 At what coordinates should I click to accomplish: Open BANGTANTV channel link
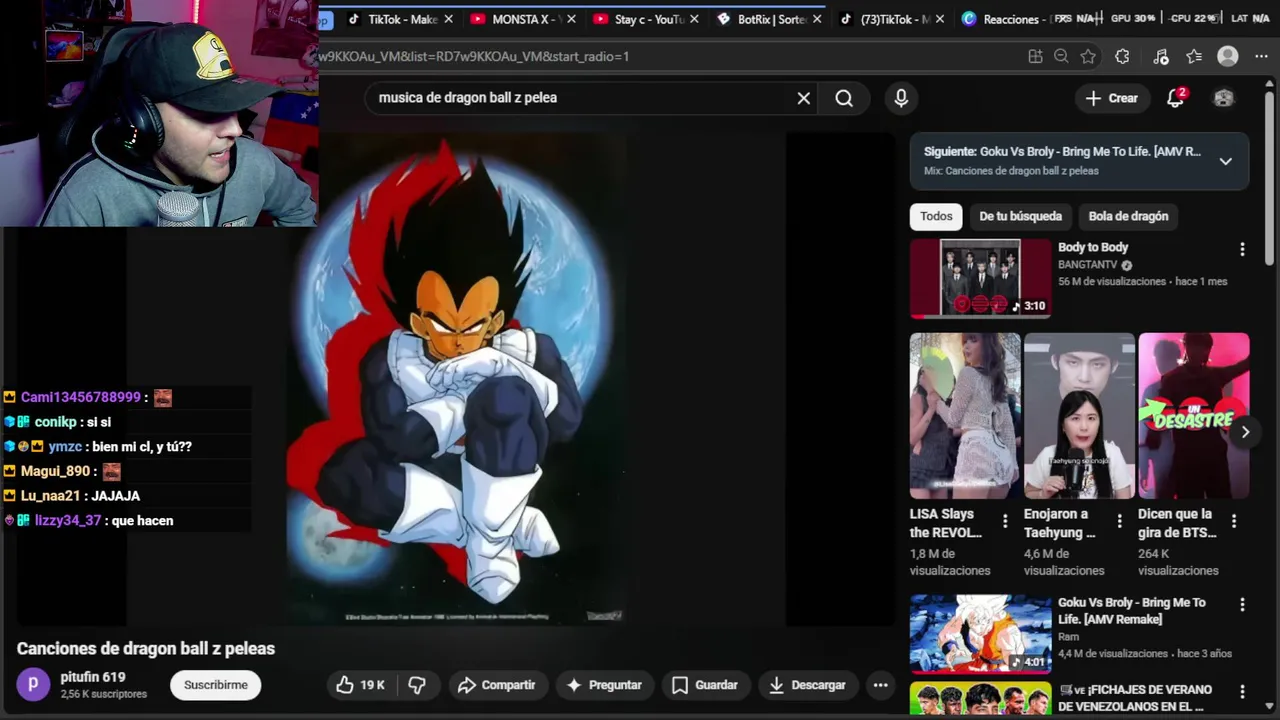click(x=1087, y=265)
